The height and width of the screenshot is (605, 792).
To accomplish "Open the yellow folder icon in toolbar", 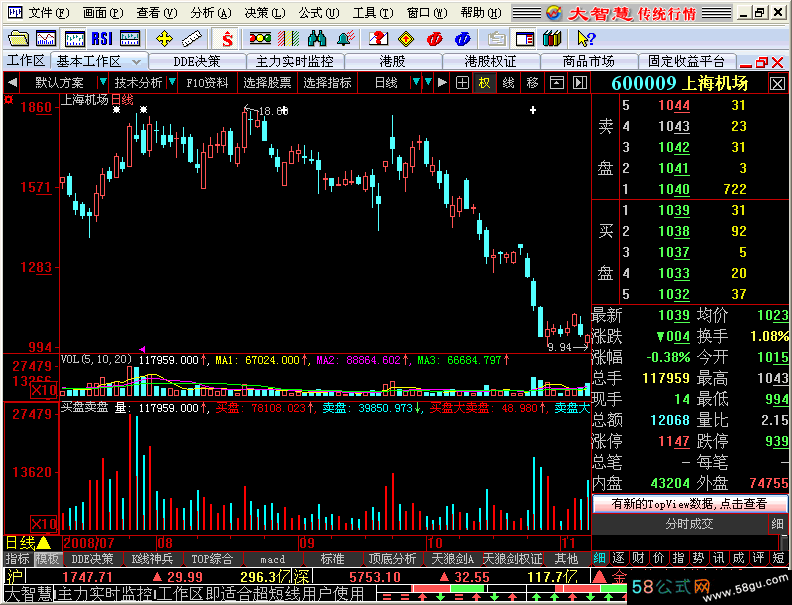I will point(19,38).
